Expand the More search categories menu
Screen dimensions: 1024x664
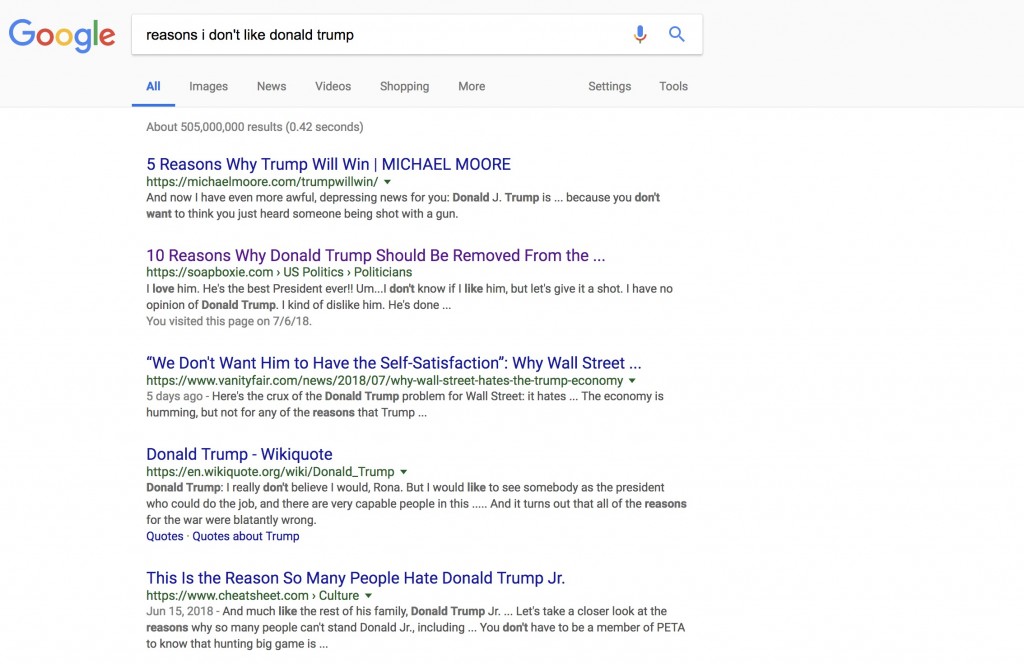(472, 86)
